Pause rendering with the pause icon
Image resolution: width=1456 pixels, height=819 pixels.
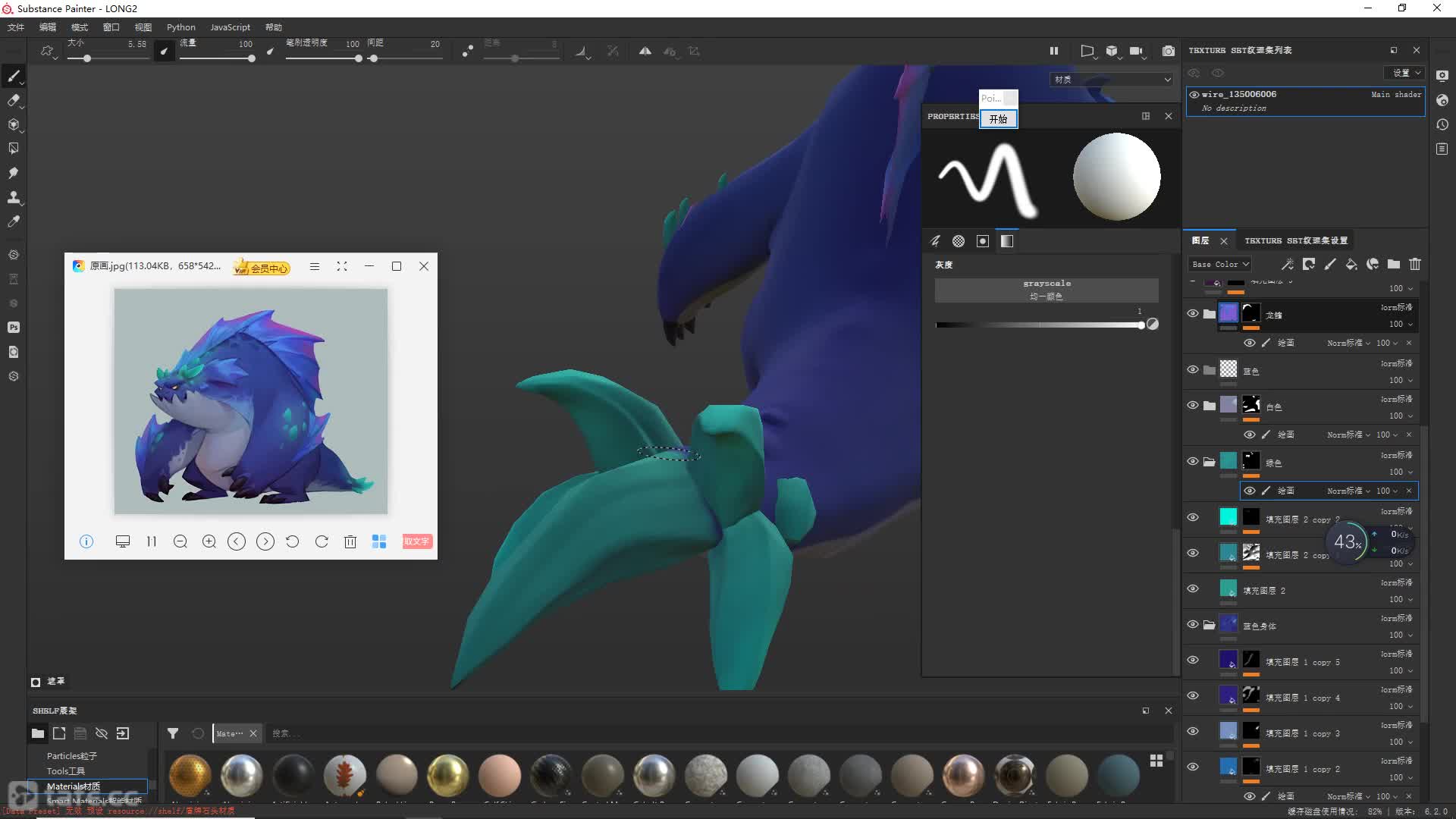(x=1053, y=51)
